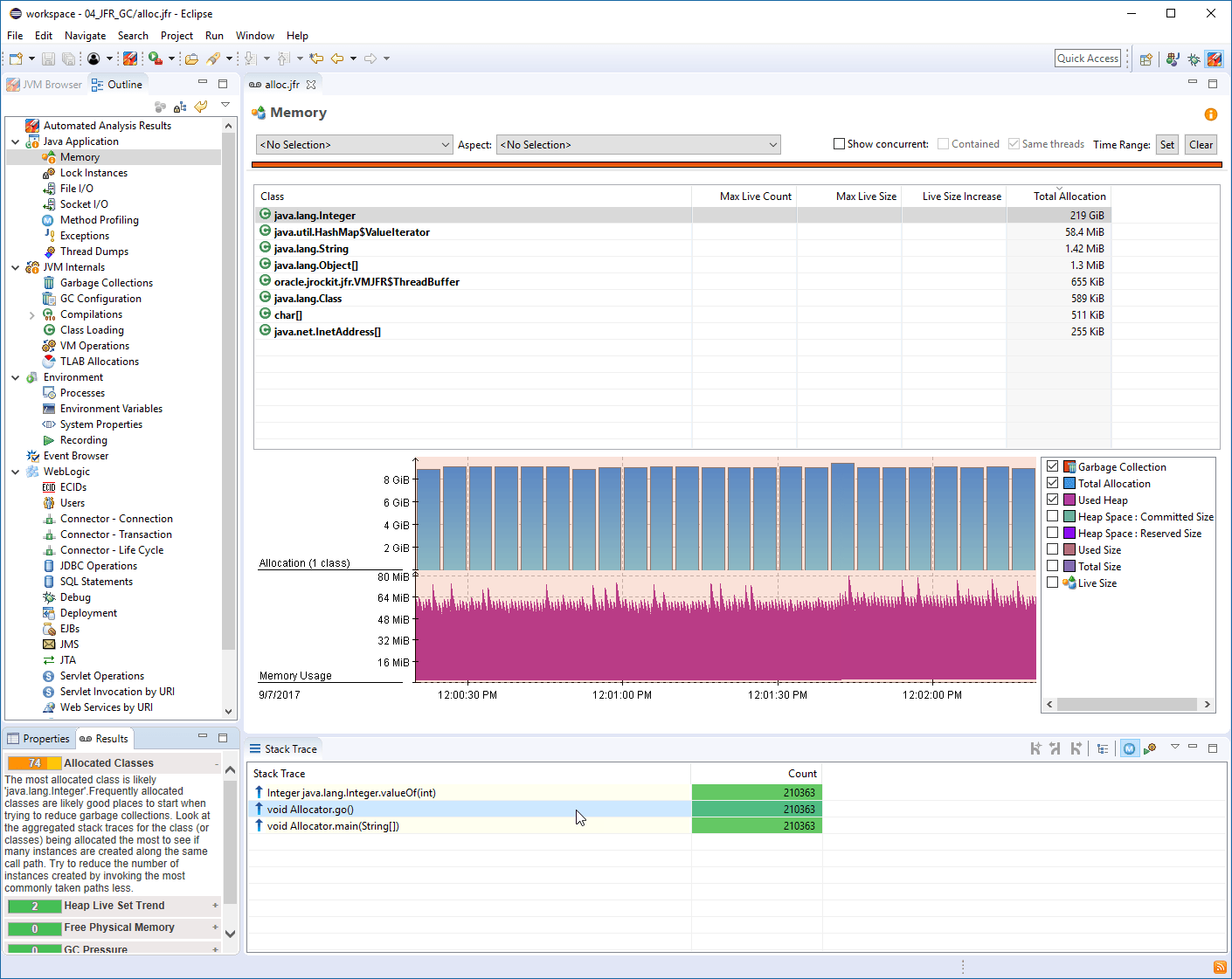
Task: Open the File menu
Action: (x=15, y=36)
